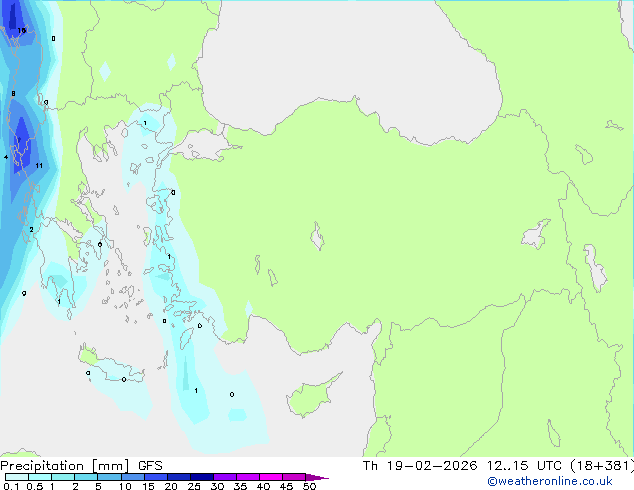Viewport: 634px width, 490px height.
Task: Select the 1–2 mm legend swatch
Action: point(63,477)
